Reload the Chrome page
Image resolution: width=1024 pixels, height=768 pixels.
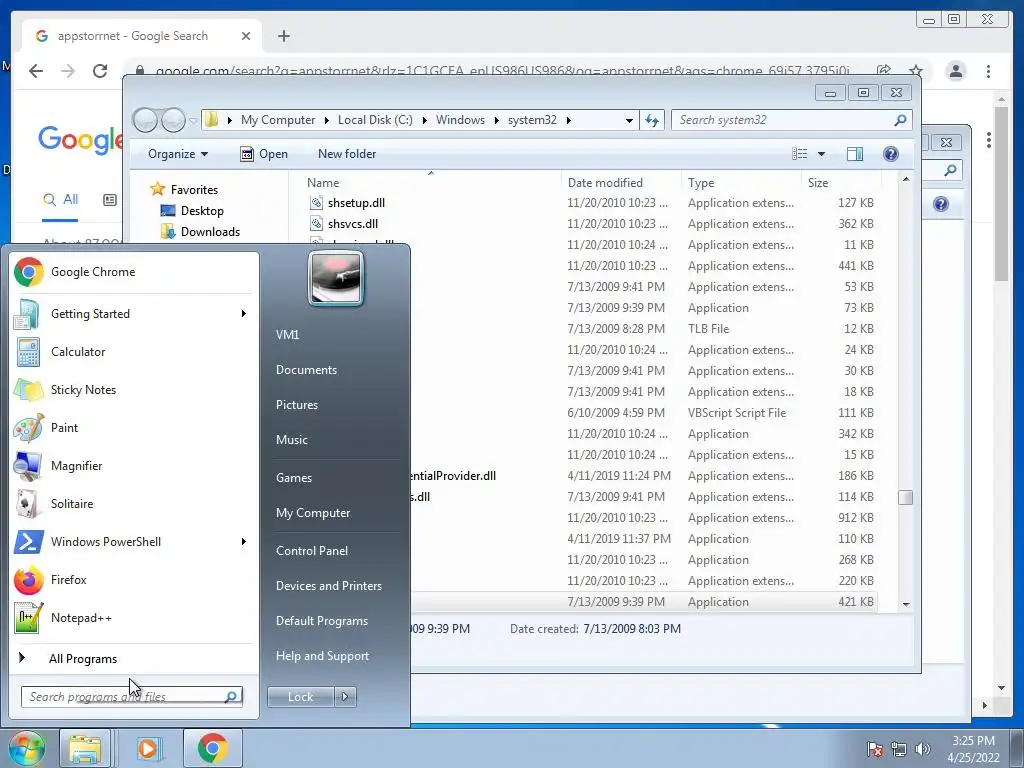pyautogui.click(x=100, y=71)
